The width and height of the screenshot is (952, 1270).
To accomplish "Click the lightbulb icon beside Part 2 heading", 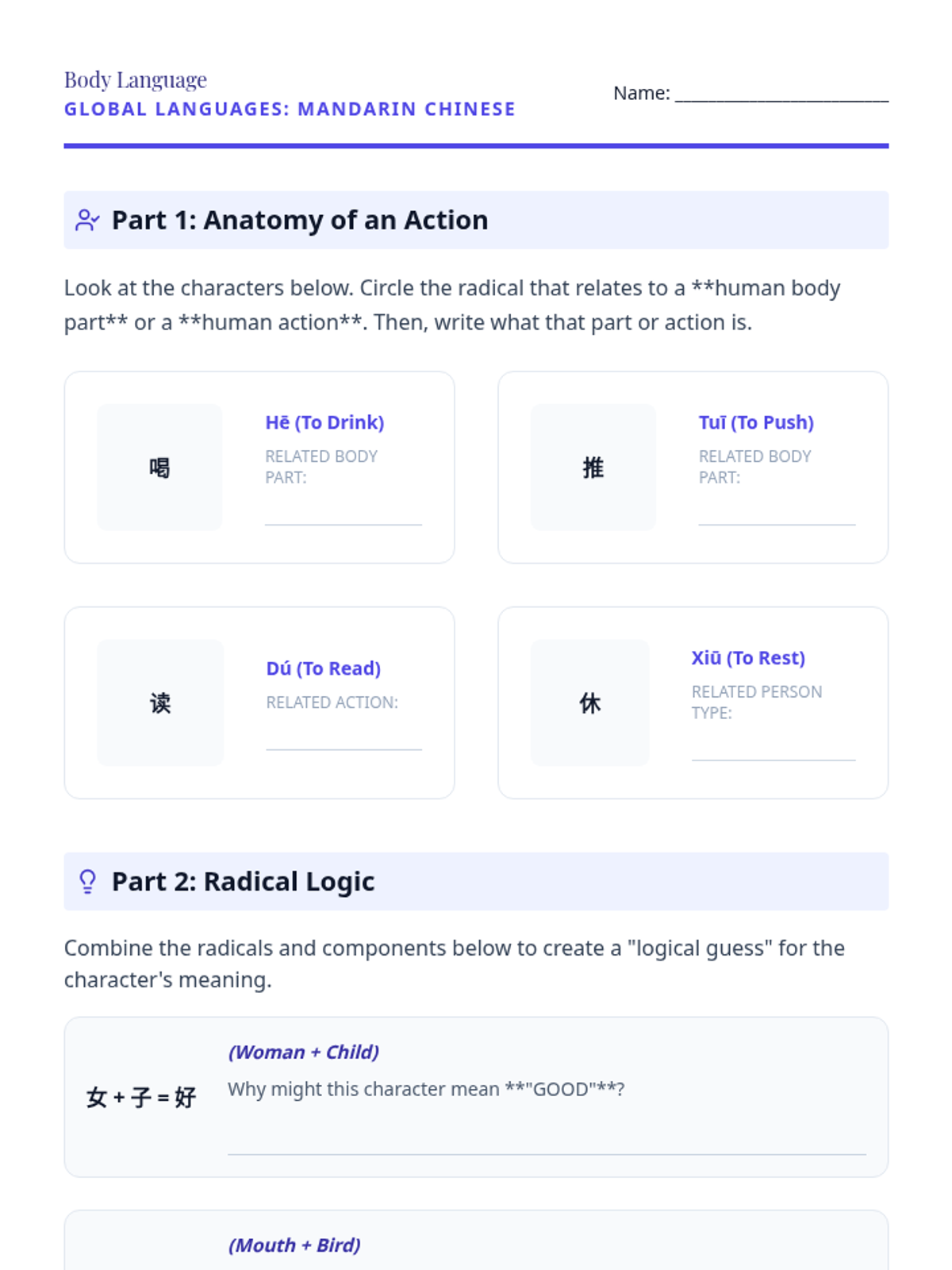I will point(87,881).
